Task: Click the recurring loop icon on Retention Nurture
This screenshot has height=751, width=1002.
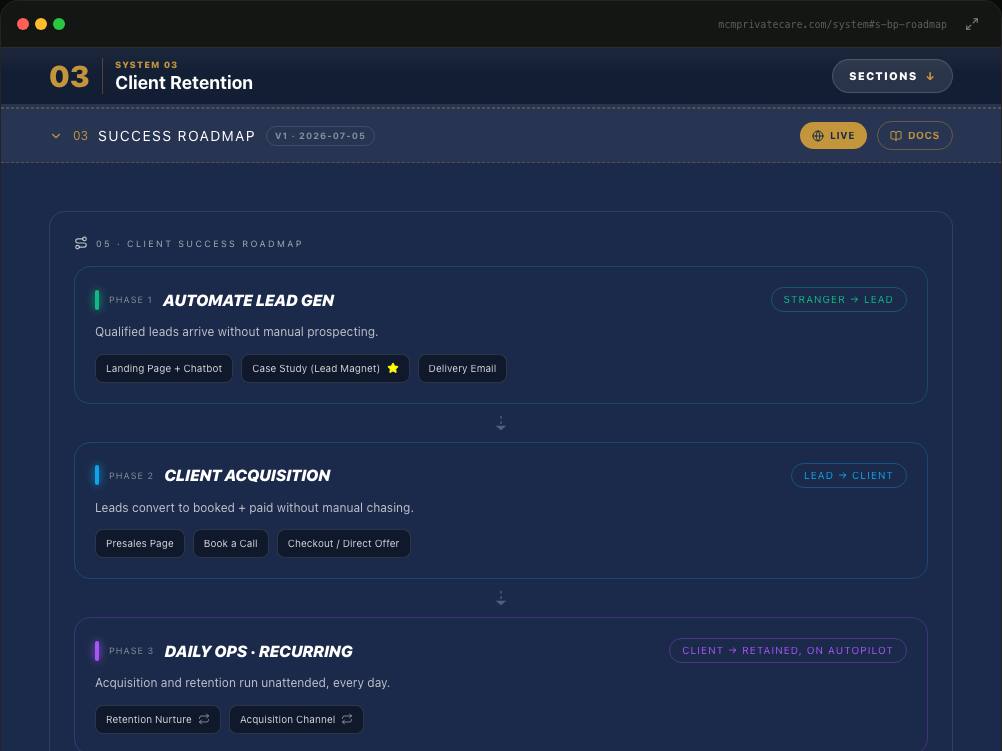Action: click(x=204, y=719)
